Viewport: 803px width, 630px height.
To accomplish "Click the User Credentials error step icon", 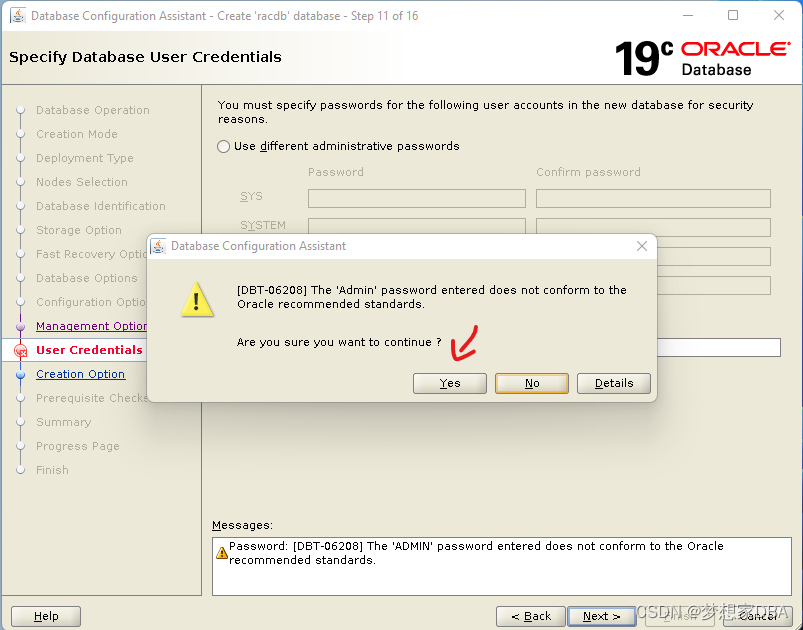I will pyautogui.click(x=20, y=351).
